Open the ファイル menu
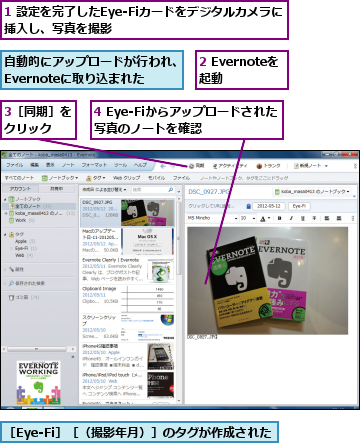This screenshot has height=443, width=360. 14,165
